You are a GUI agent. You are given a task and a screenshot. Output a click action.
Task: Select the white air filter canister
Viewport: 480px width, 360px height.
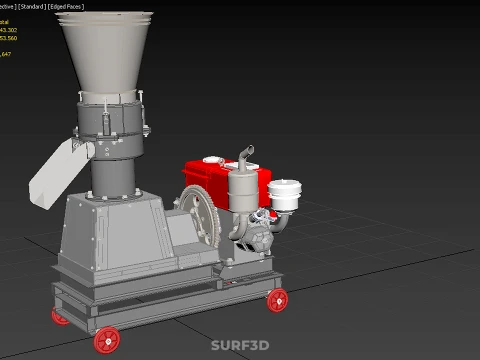(284, 194)
